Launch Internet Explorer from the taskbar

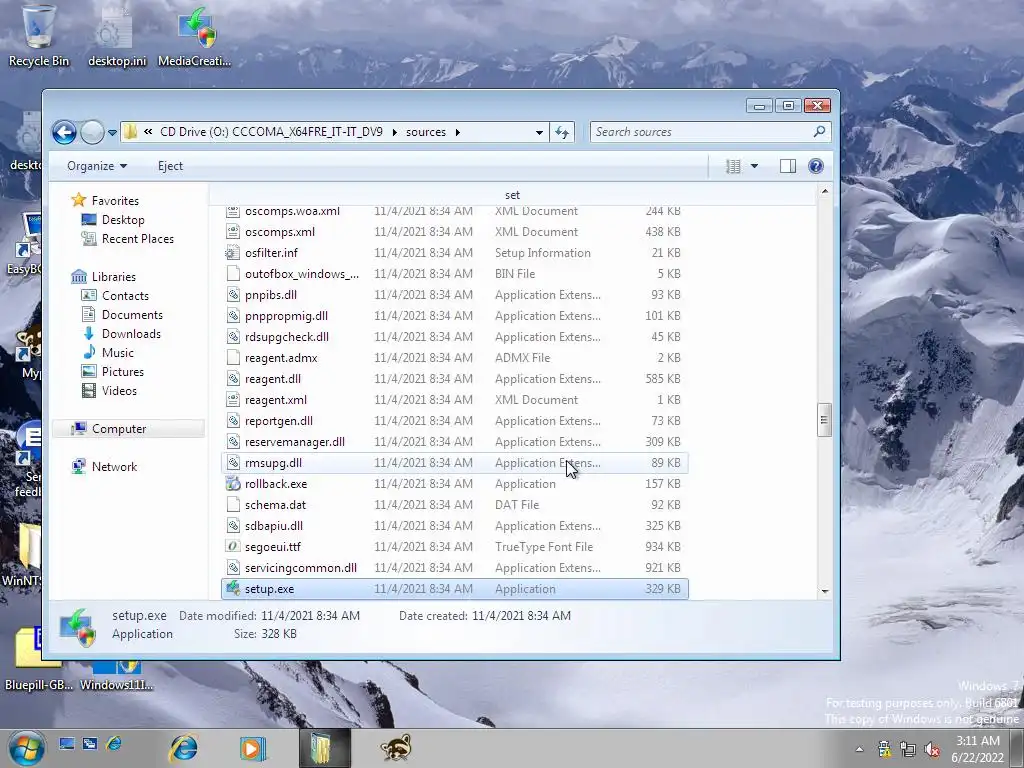pyautogui.click(x=184, y=748)
